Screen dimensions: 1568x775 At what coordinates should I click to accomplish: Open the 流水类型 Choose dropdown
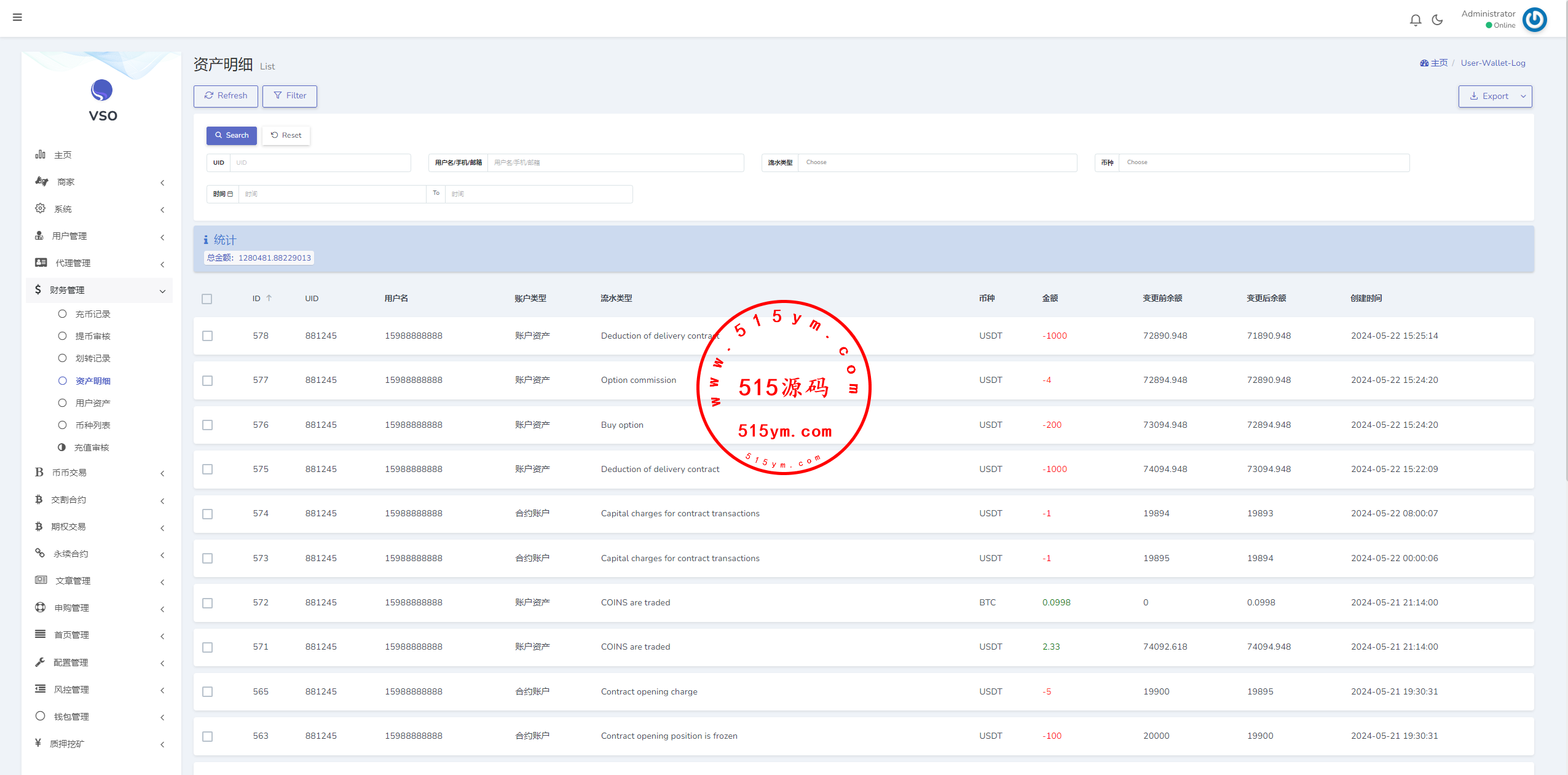[937, 162]
